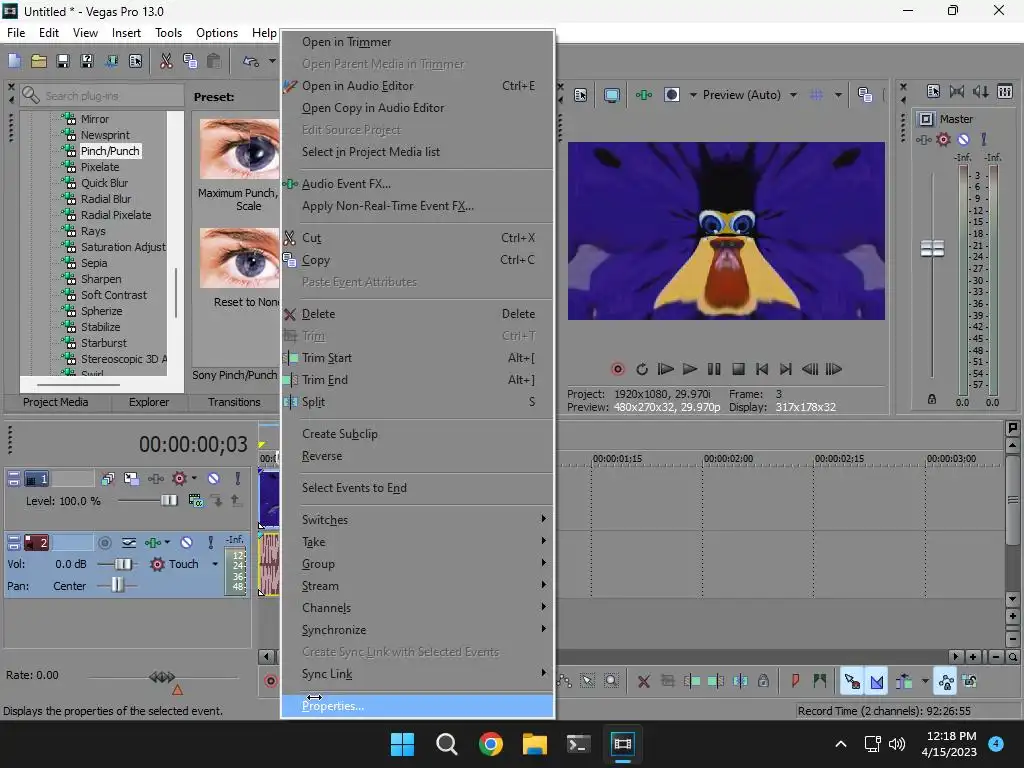Select the Radial Blur plug-in

point(106,199)
